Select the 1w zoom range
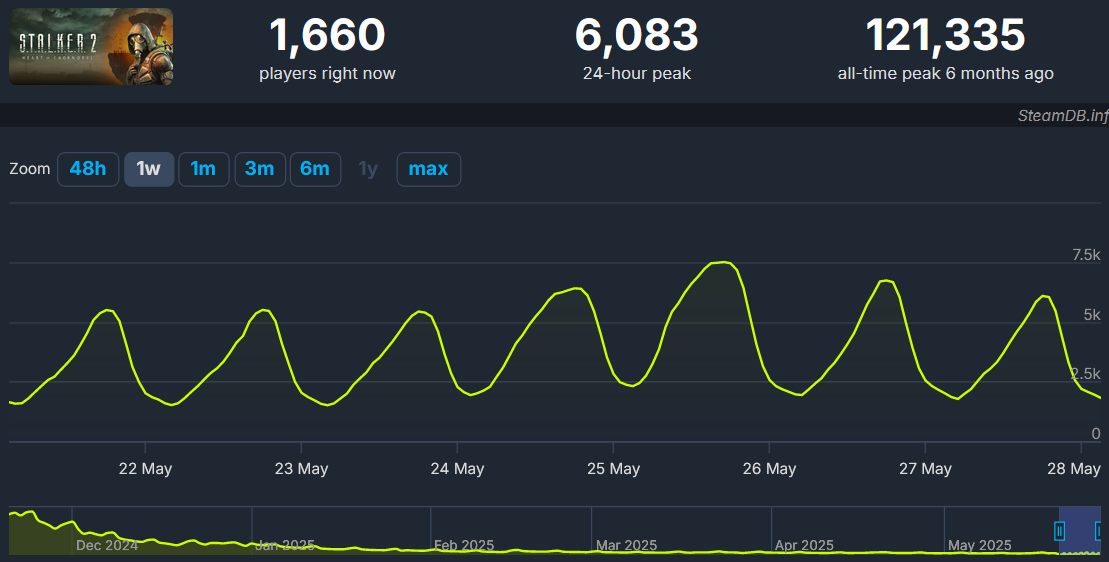The width and height of the screenshot is (1109, 562). pyautogui.click(x=149, y=169)
